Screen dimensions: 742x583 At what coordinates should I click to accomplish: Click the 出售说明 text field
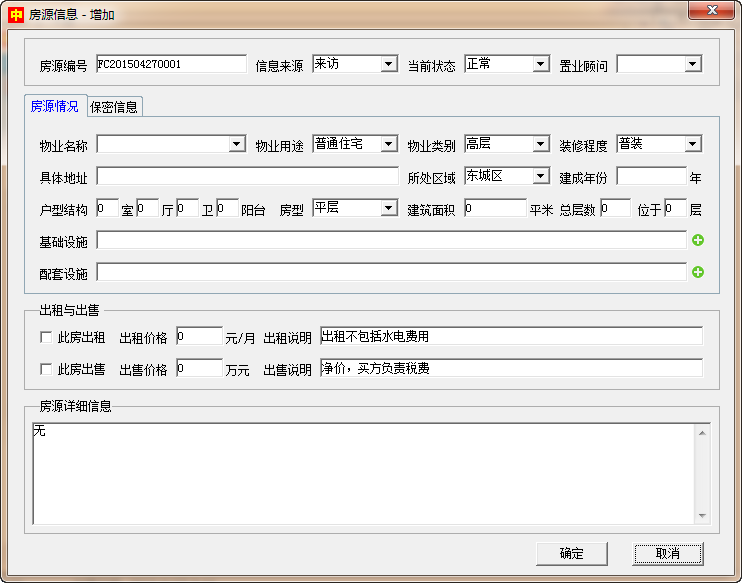(511, 368)
